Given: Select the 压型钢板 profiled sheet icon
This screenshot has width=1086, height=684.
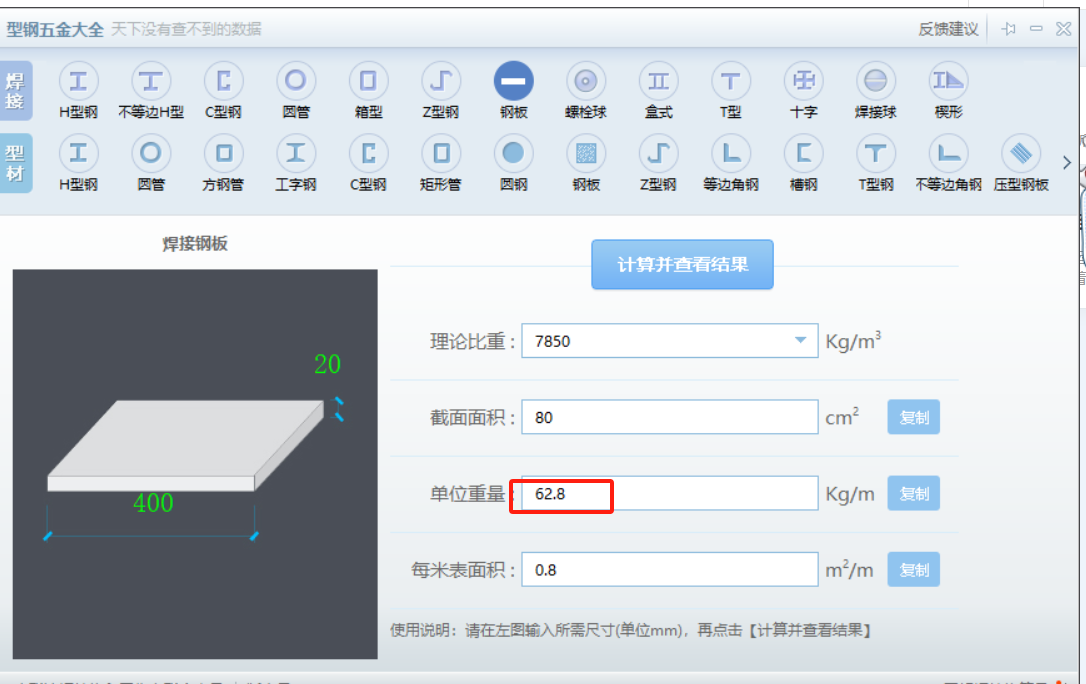Looking at the screenshot, I should tap(1021, 154).
